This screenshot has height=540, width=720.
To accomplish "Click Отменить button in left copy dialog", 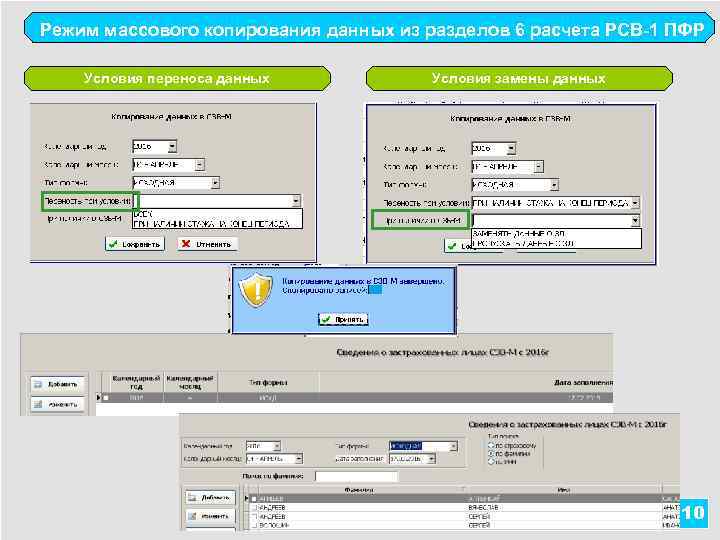I will 208,244.
